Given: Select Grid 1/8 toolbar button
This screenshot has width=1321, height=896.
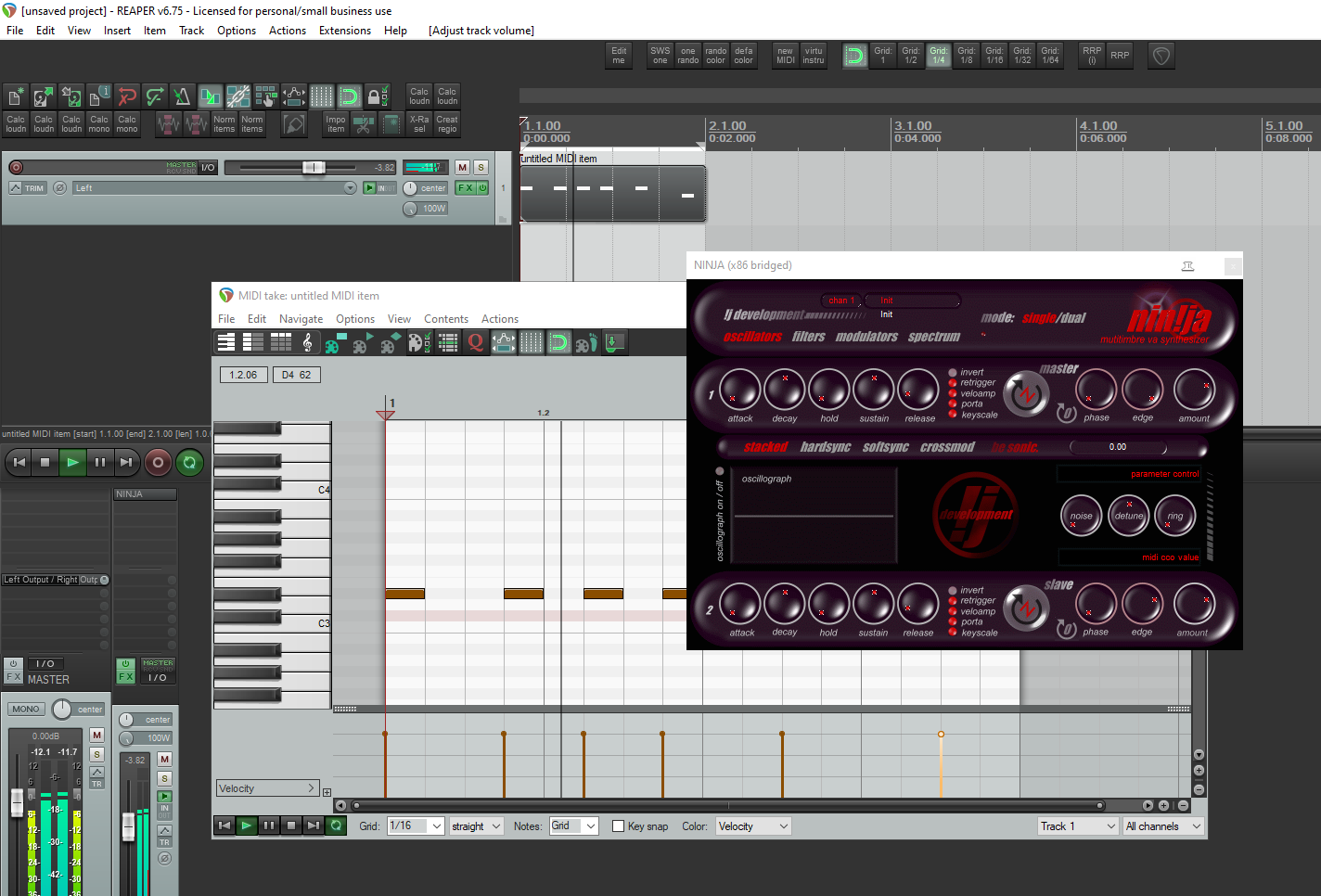Looking at the screenshot, I should click(967, 56).
